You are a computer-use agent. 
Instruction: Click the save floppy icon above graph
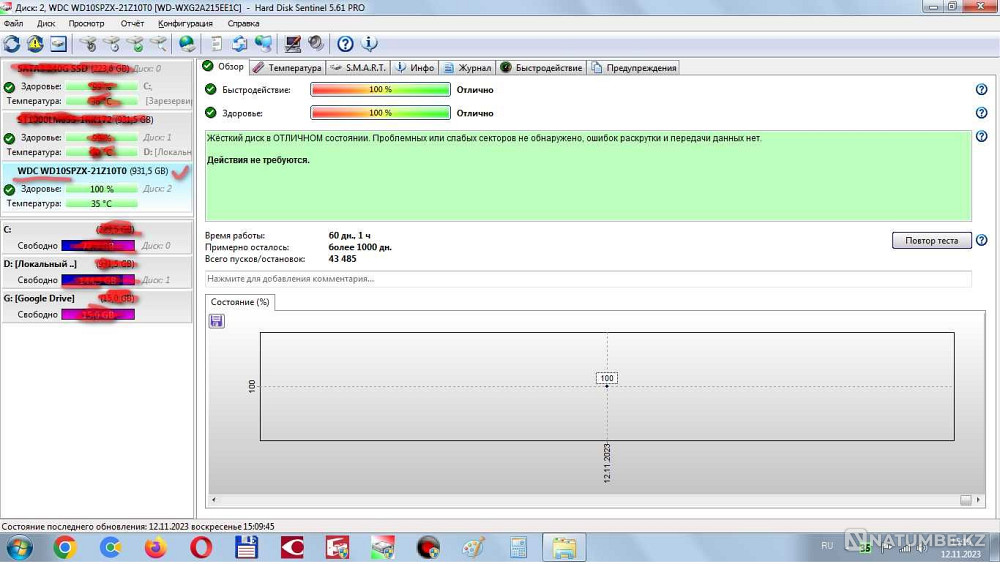coord(217,321)
